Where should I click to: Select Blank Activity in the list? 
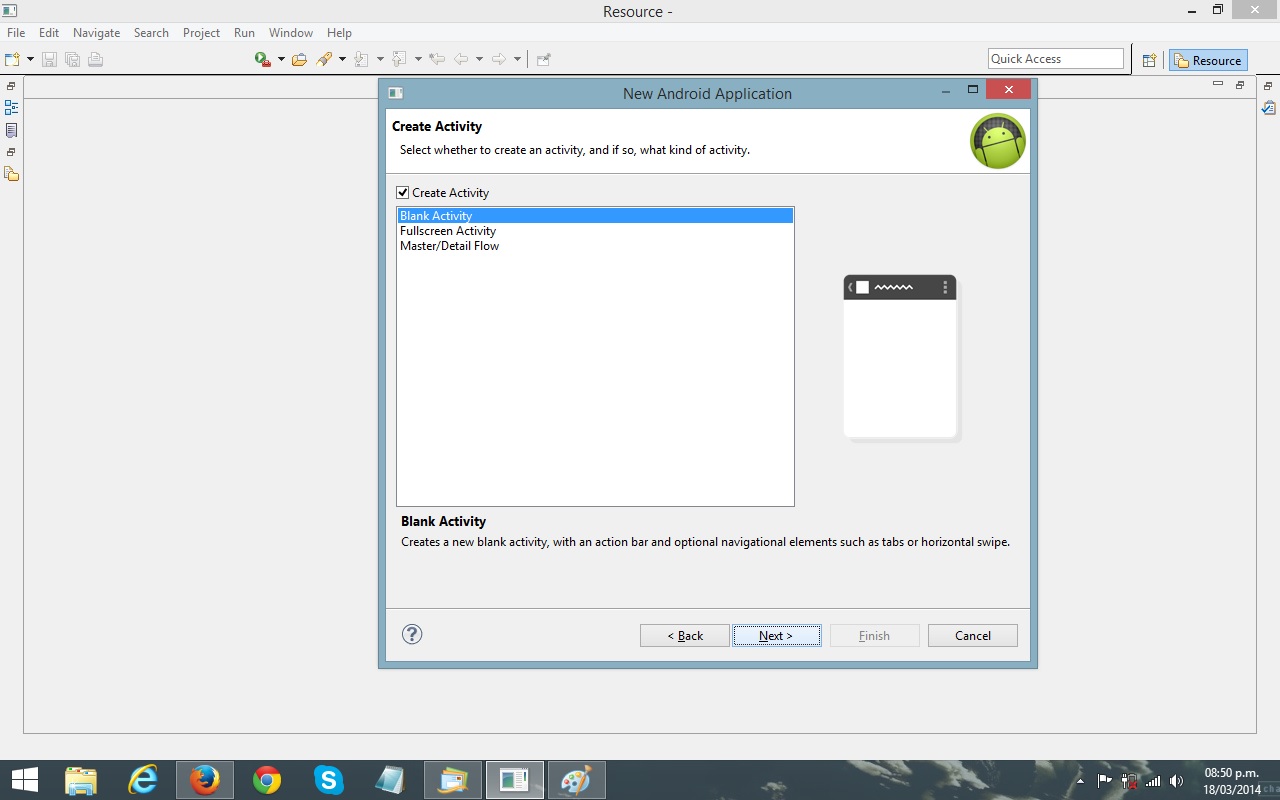pyautogui.click(x=595, y=216)
